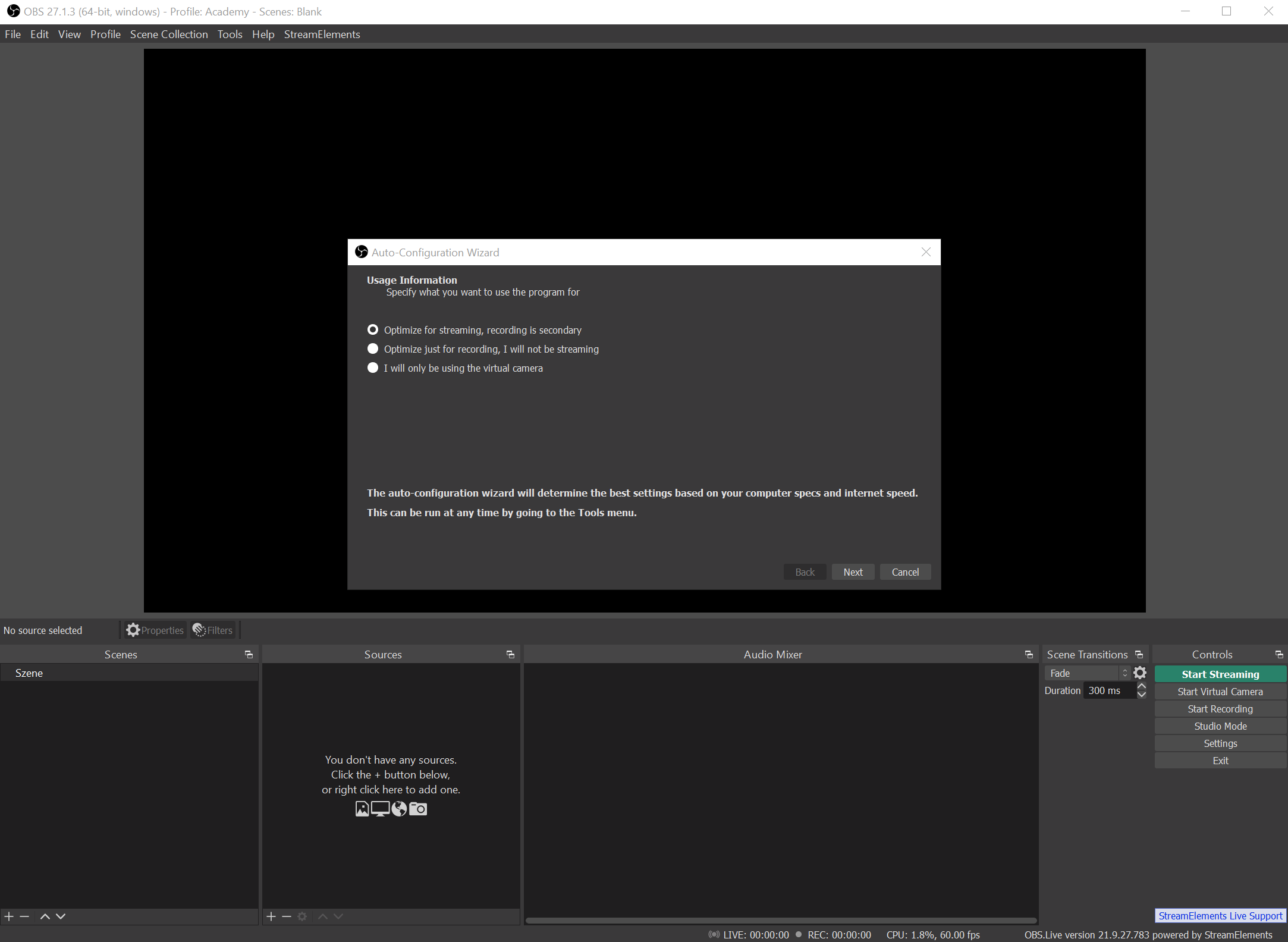Remove selected scene with minus icon
The width and height of the screenshot is (1288, 942).
24,916
